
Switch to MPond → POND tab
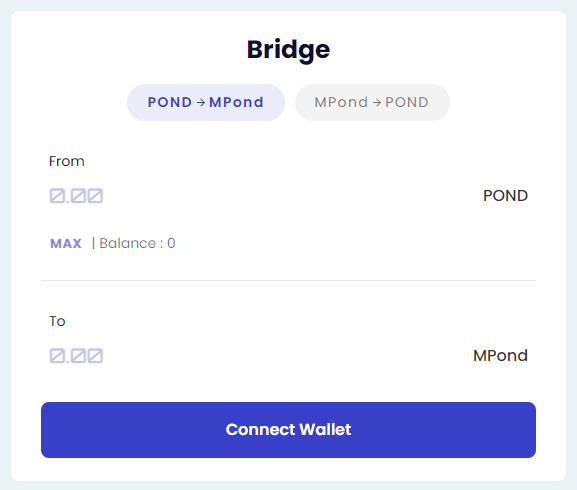click(x=372, y=102)
